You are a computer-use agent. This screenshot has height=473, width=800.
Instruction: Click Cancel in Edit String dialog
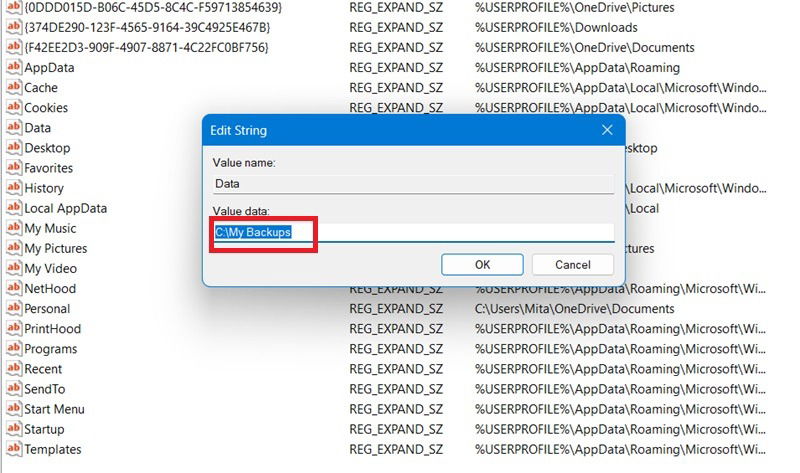[x=572, y=264]
